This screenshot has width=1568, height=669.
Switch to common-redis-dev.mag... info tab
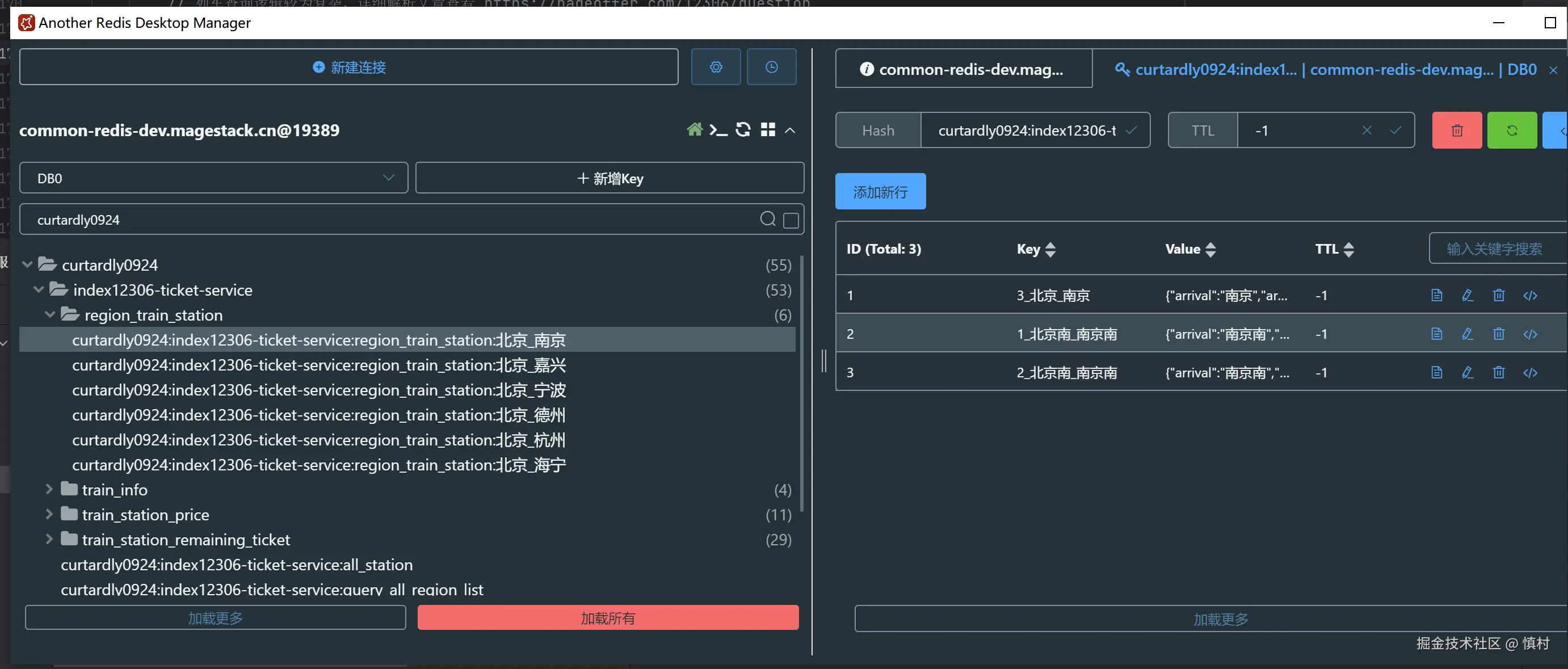[963, 69]
